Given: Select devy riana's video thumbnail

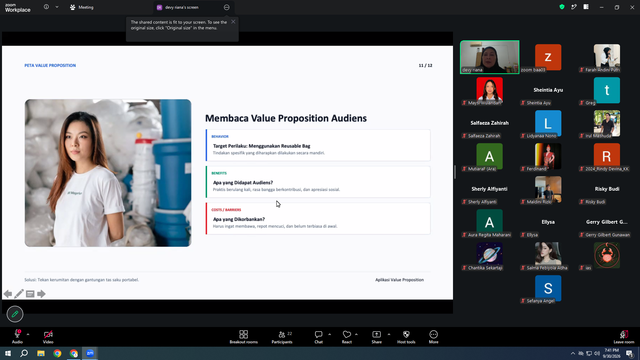Looking at the screenshot, I should pyautogui.click(x=489, y=57).
